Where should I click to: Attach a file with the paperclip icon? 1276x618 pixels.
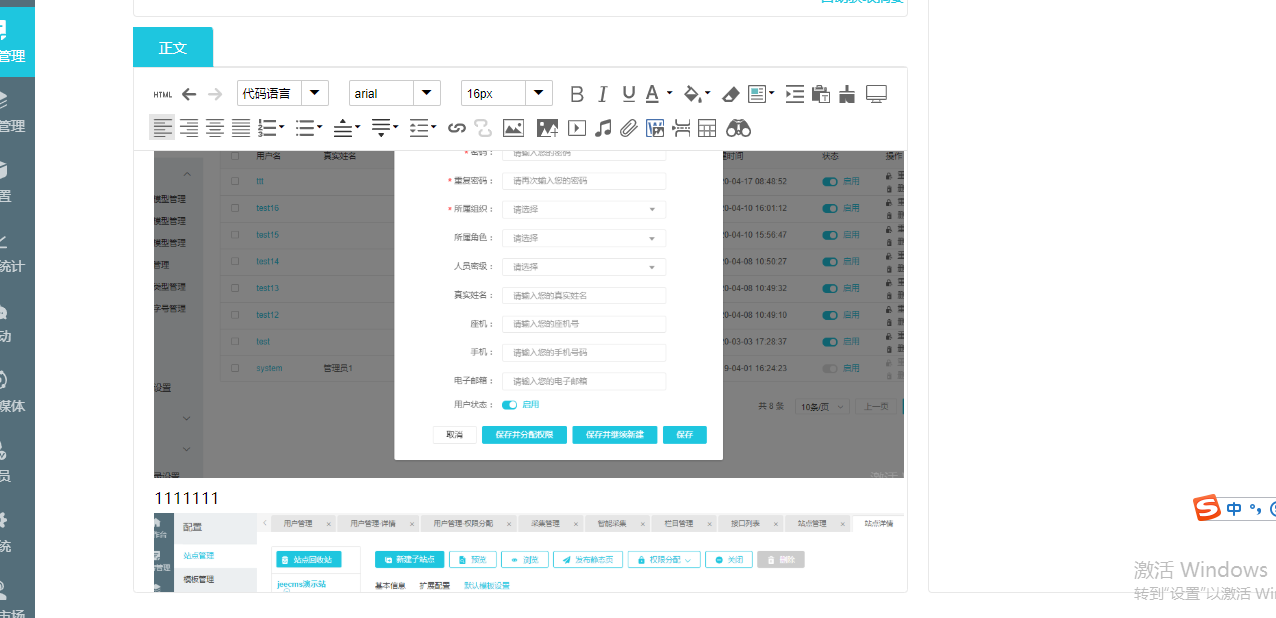click(x=629, y=128)
